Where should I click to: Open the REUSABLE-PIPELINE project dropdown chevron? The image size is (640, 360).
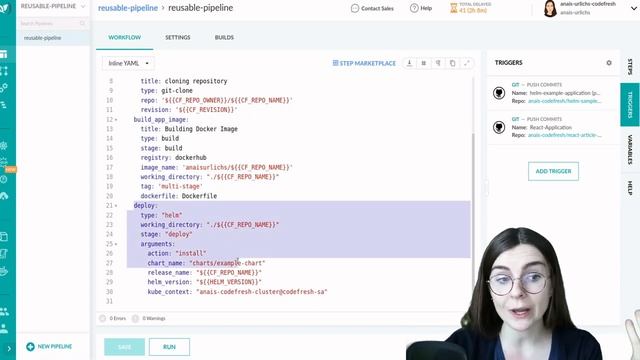83,6
